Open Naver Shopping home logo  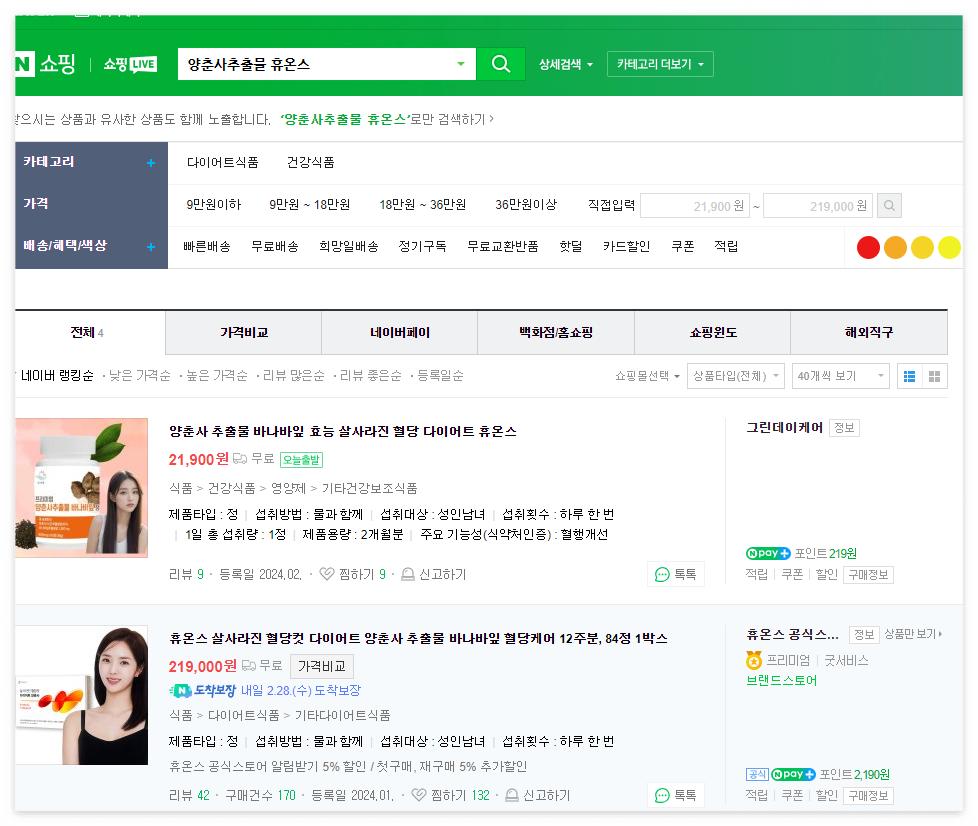point(45,64)
